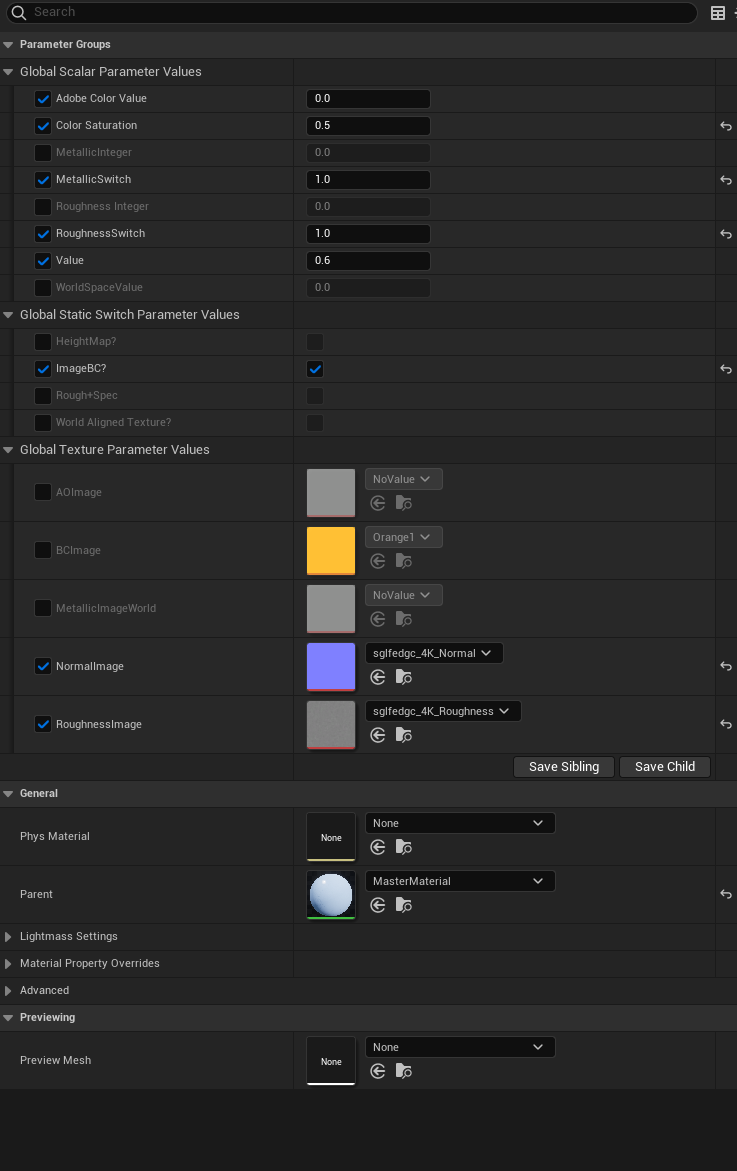
Task: Click Save Sibling button
Action: pyautogui.click(x=564, y=767)
